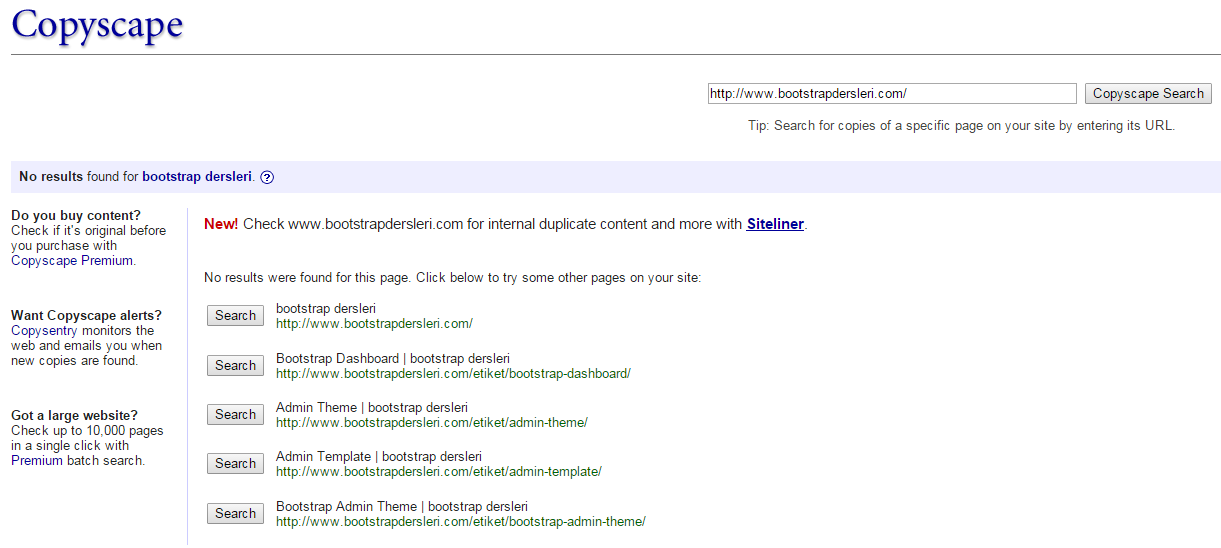1221x548 pixels.
Task: Click the etiket/bootstrap-admin-theme/ URL text
Action: coord(461,521)
